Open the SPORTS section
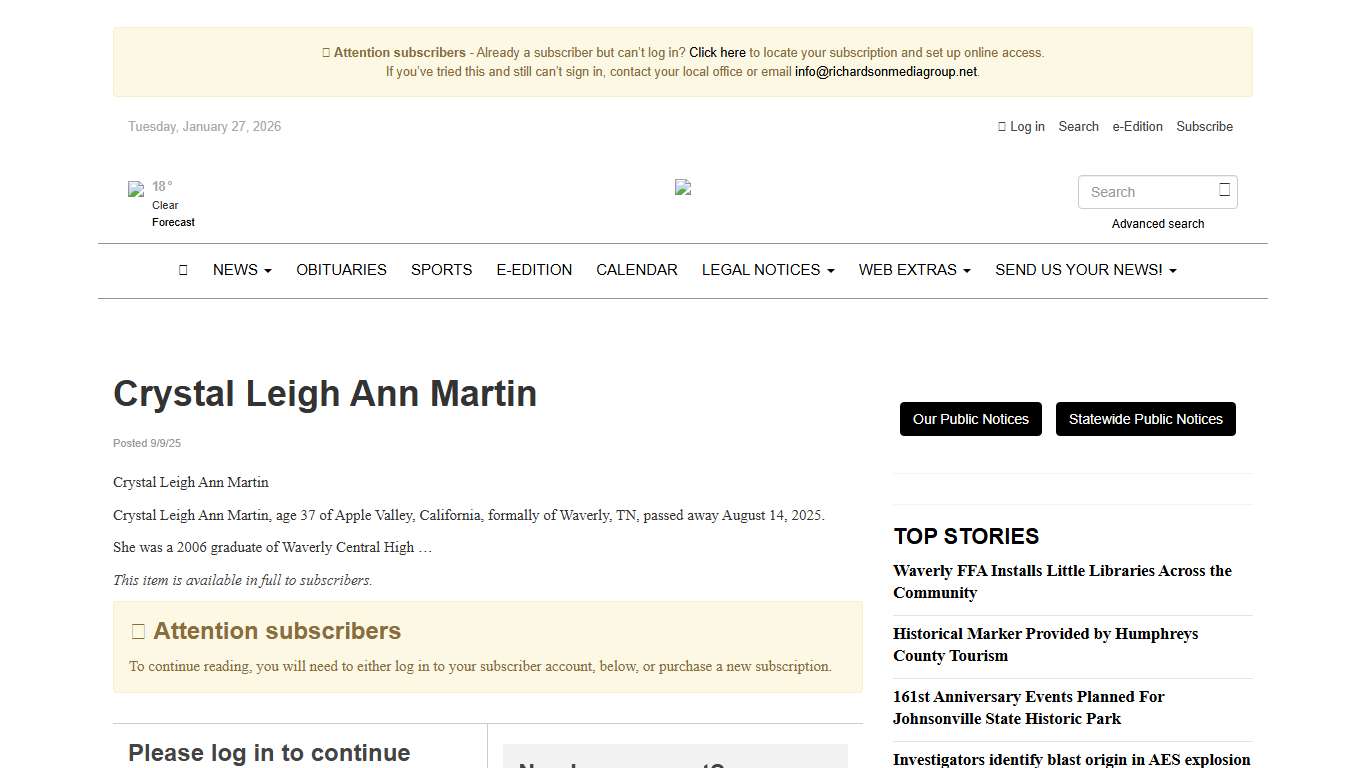Viewport: 1366px width, 768px height. tap(441, 269)
